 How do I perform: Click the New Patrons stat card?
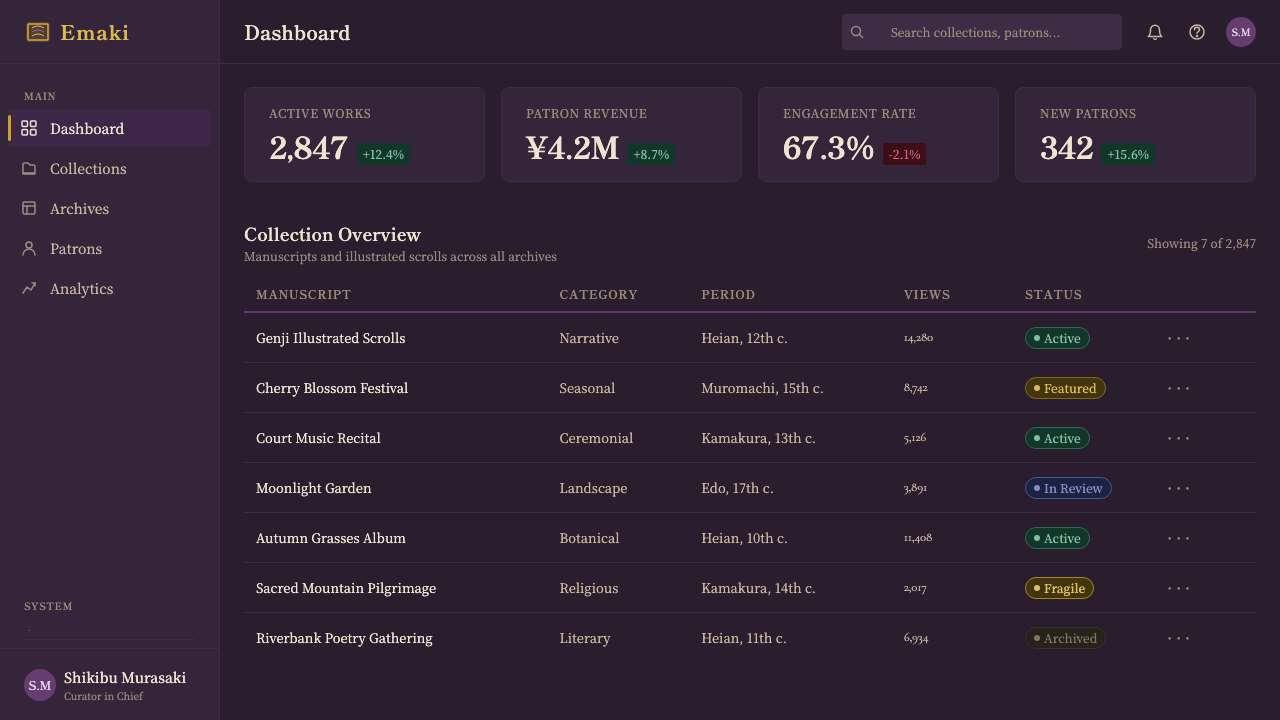[1135, 134]
